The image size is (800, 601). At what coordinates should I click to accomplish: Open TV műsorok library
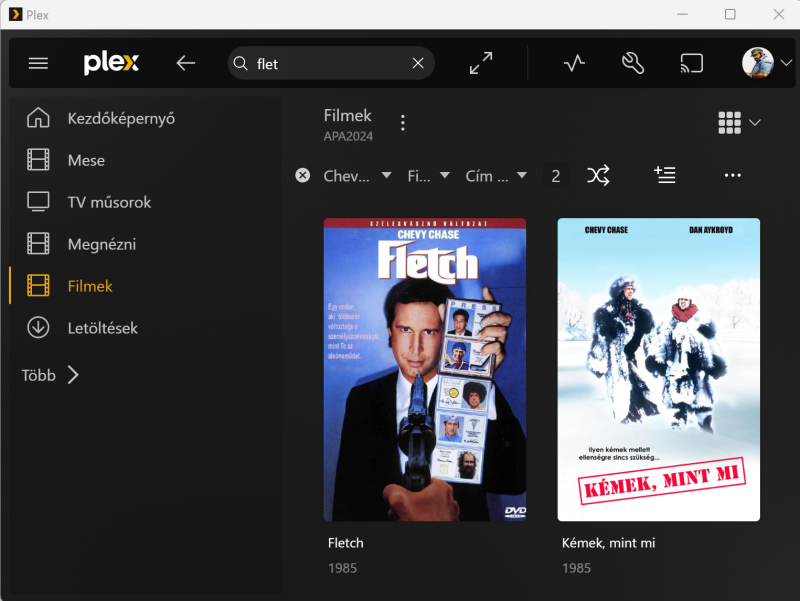(109, 202)
